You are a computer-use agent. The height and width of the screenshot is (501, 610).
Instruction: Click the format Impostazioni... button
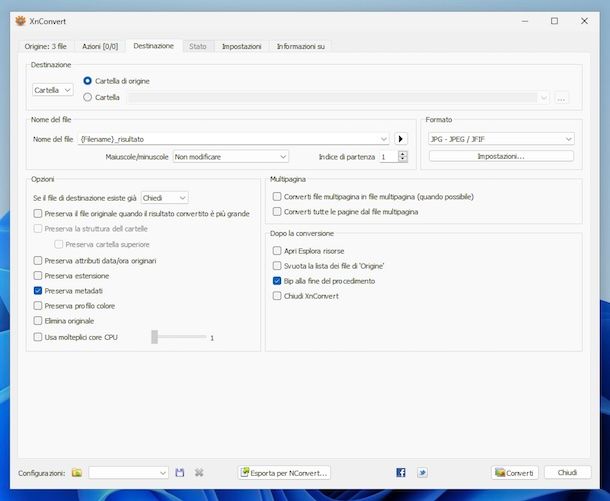click(501, 156)
